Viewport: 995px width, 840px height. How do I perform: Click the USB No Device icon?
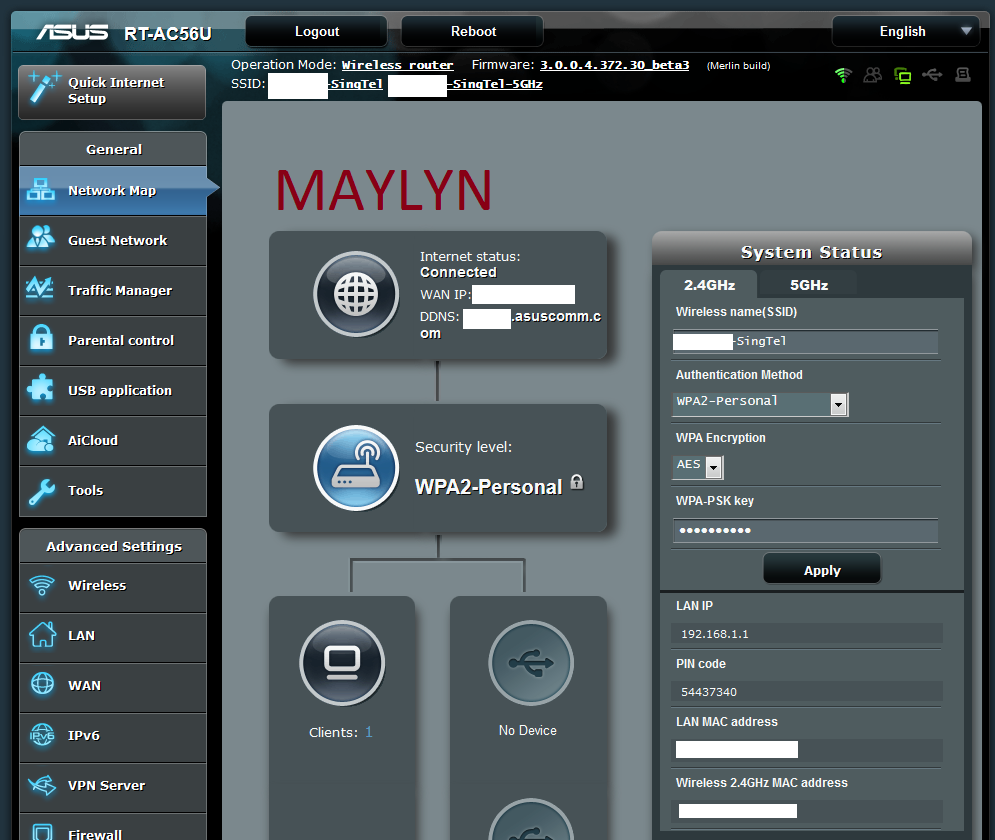tap(530, 662)
